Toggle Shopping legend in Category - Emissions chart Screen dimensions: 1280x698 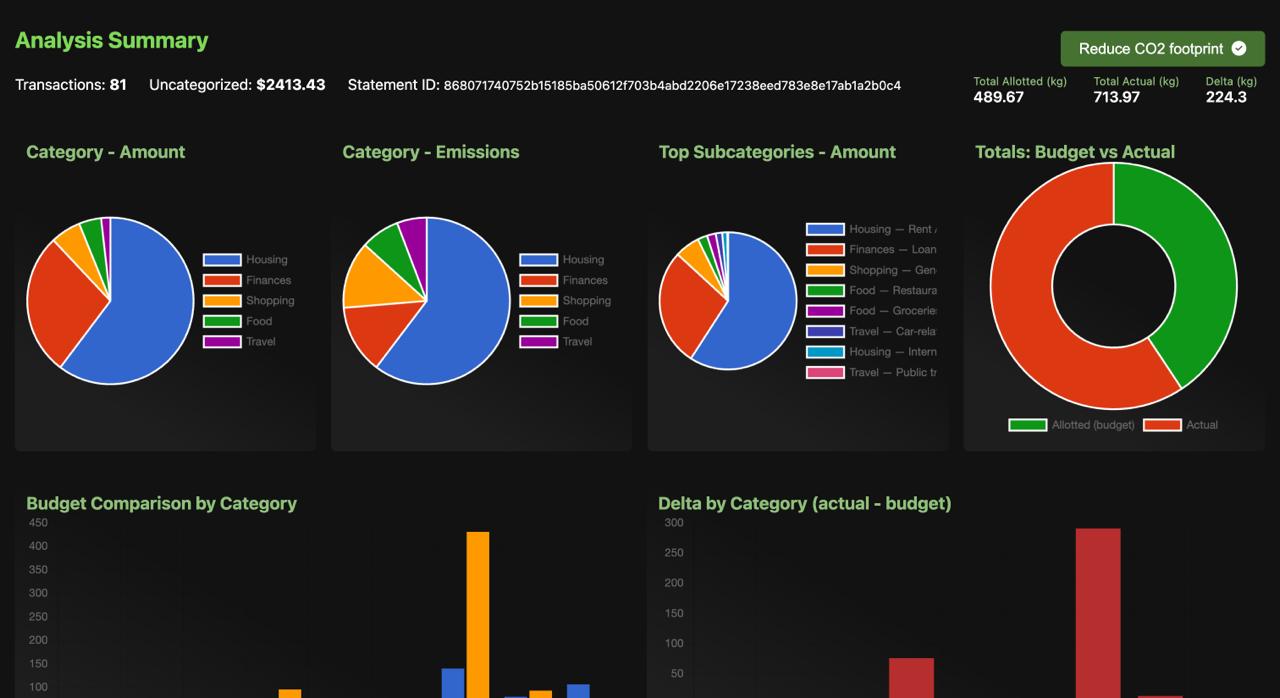point(566,301)
